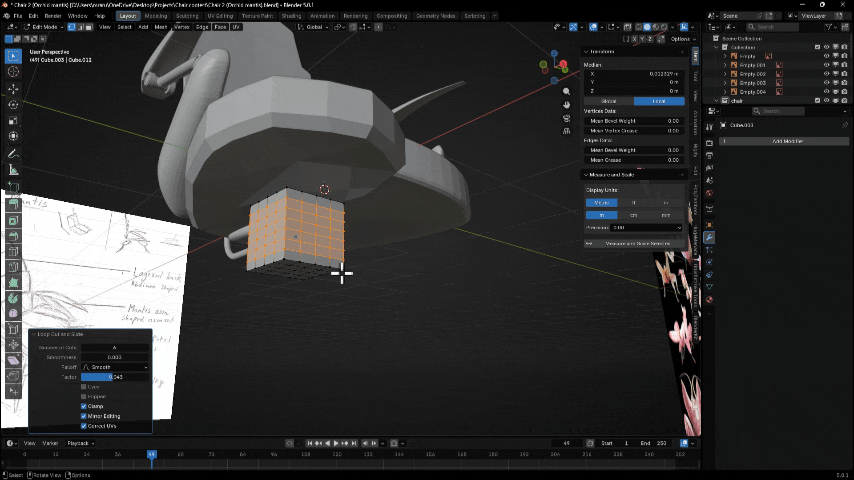Hide Empty.003 in viewport via eye icon
Viewport: 854px width, 480px height.
pos(826,83)
